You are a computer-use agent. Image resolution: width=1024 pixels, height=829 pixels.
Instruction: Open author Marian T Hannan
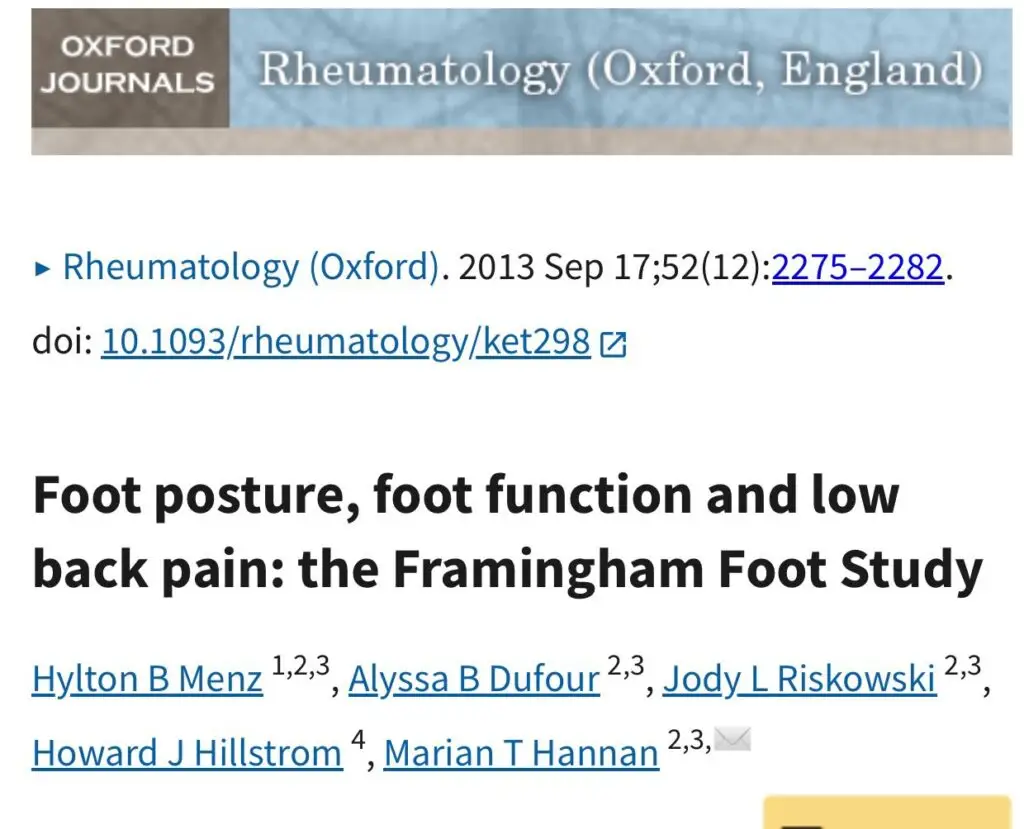[521, 753]
